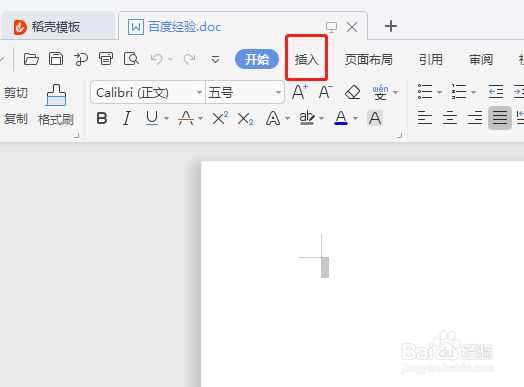Click the 复制 copy button

[15, 119]
